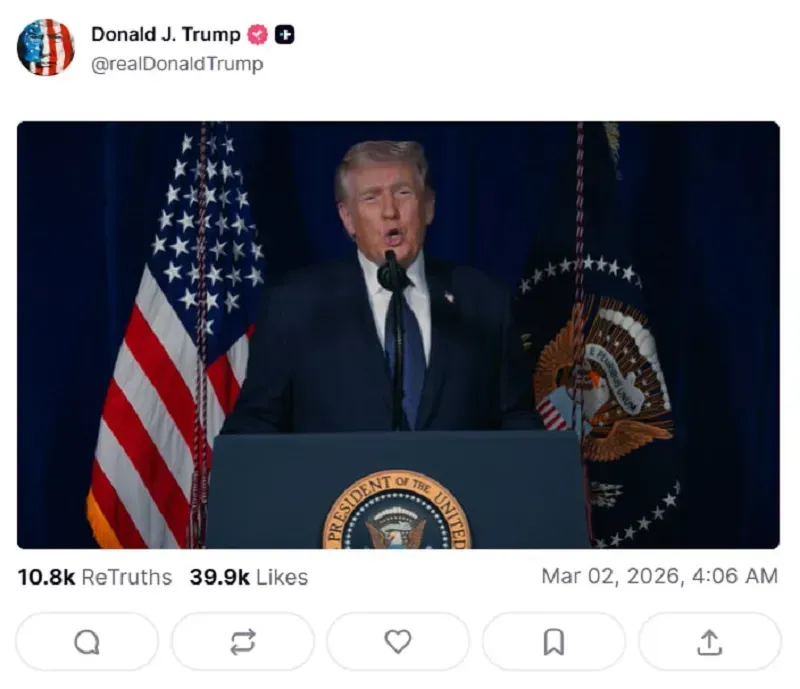The height and width of the screenshot is (689, 800).
Task: Visit the @realDonaldTrump handle
Action: [x=177, y=64]
